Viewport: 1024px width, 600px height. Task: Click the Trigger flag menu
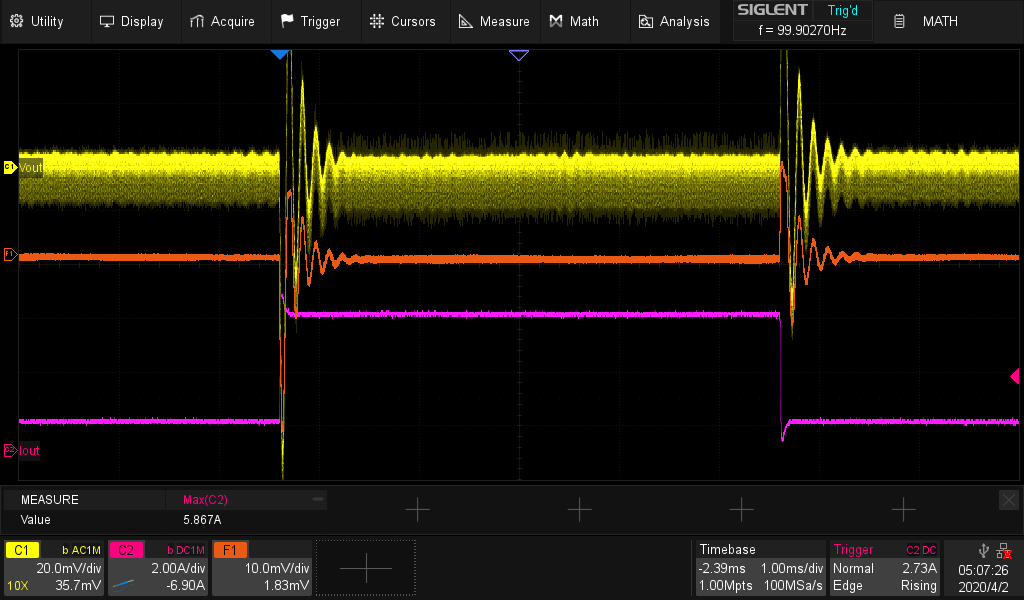(x=310, y=21)
